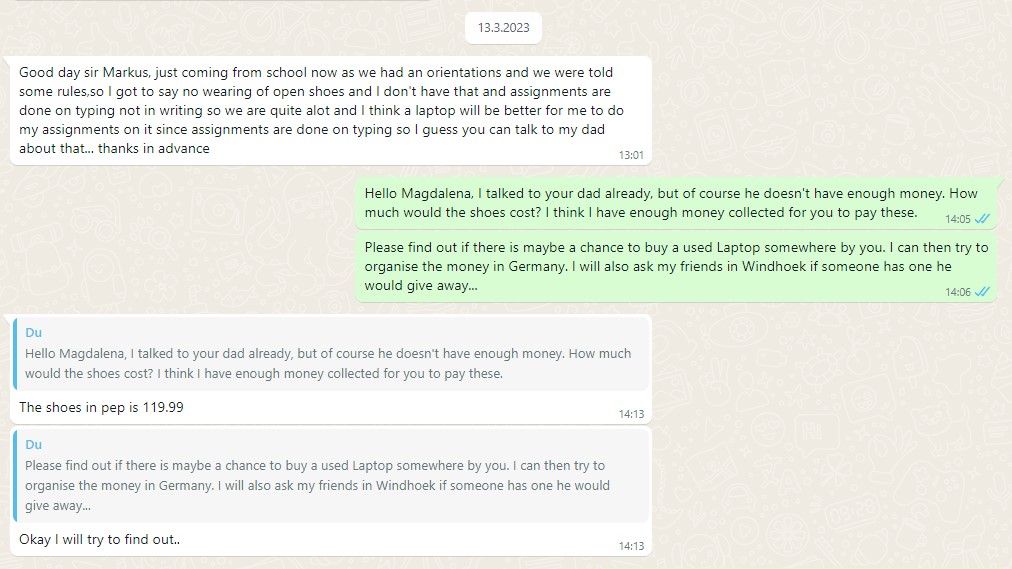Click the 13:01 timestamp
Viewport: 1012px width, 569px height.
point(631,155)
